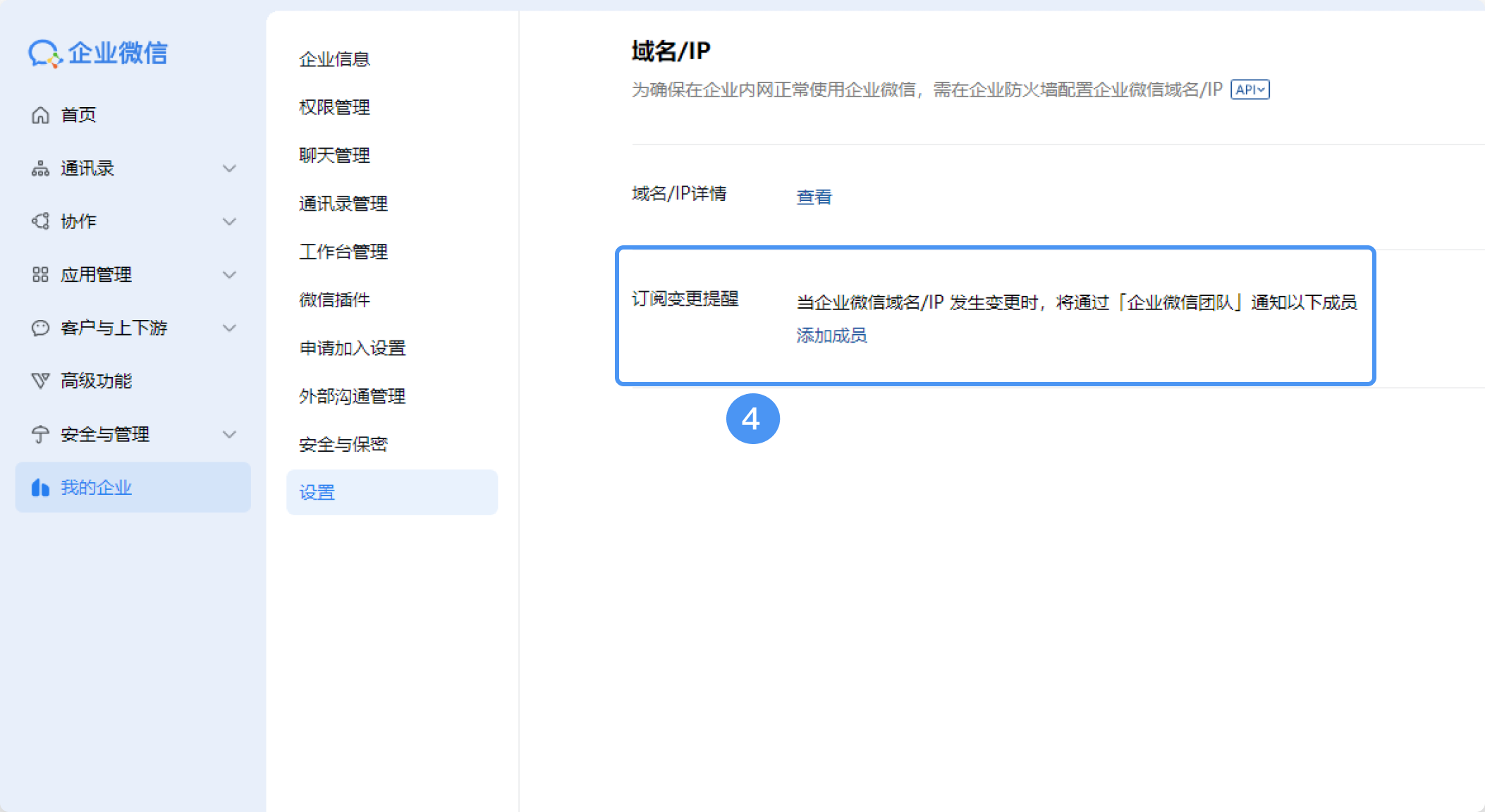Click the 客户与上下游 chat bubble icon
The height and width of the screenshot is (812, 1485).
40,328
